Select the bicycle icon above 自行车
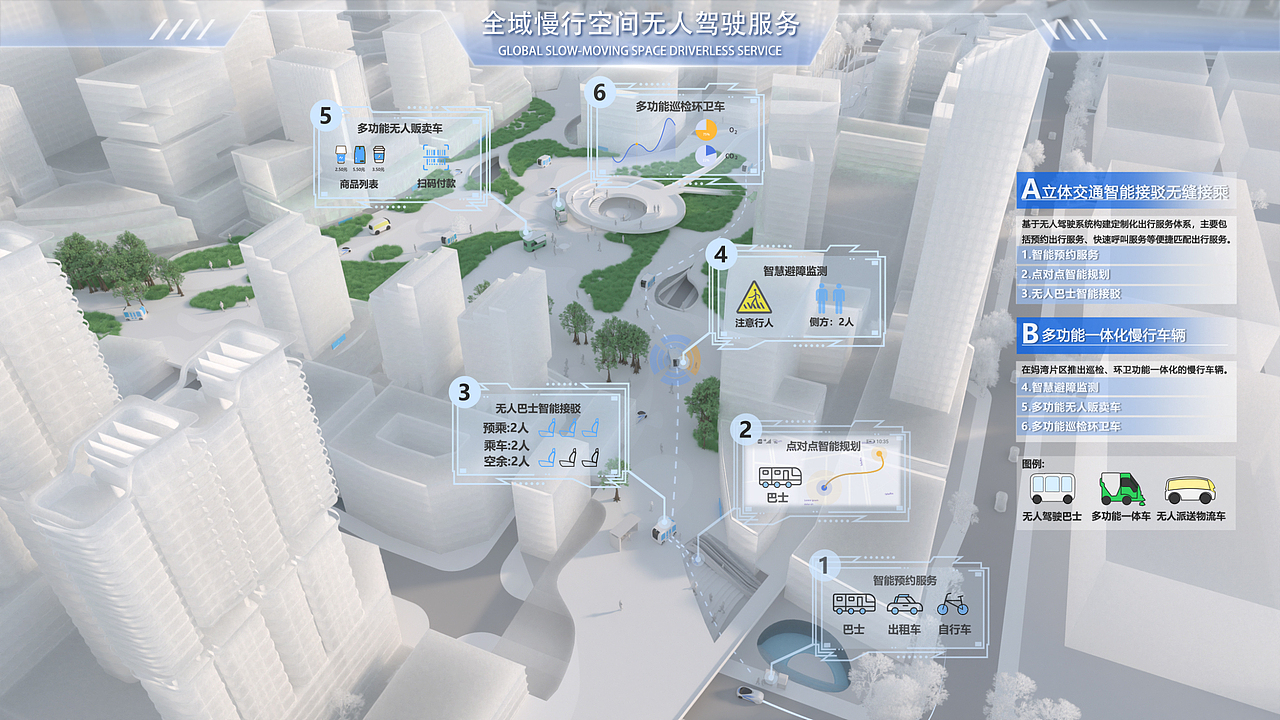 pyautogui.click(x=952, y=604)
